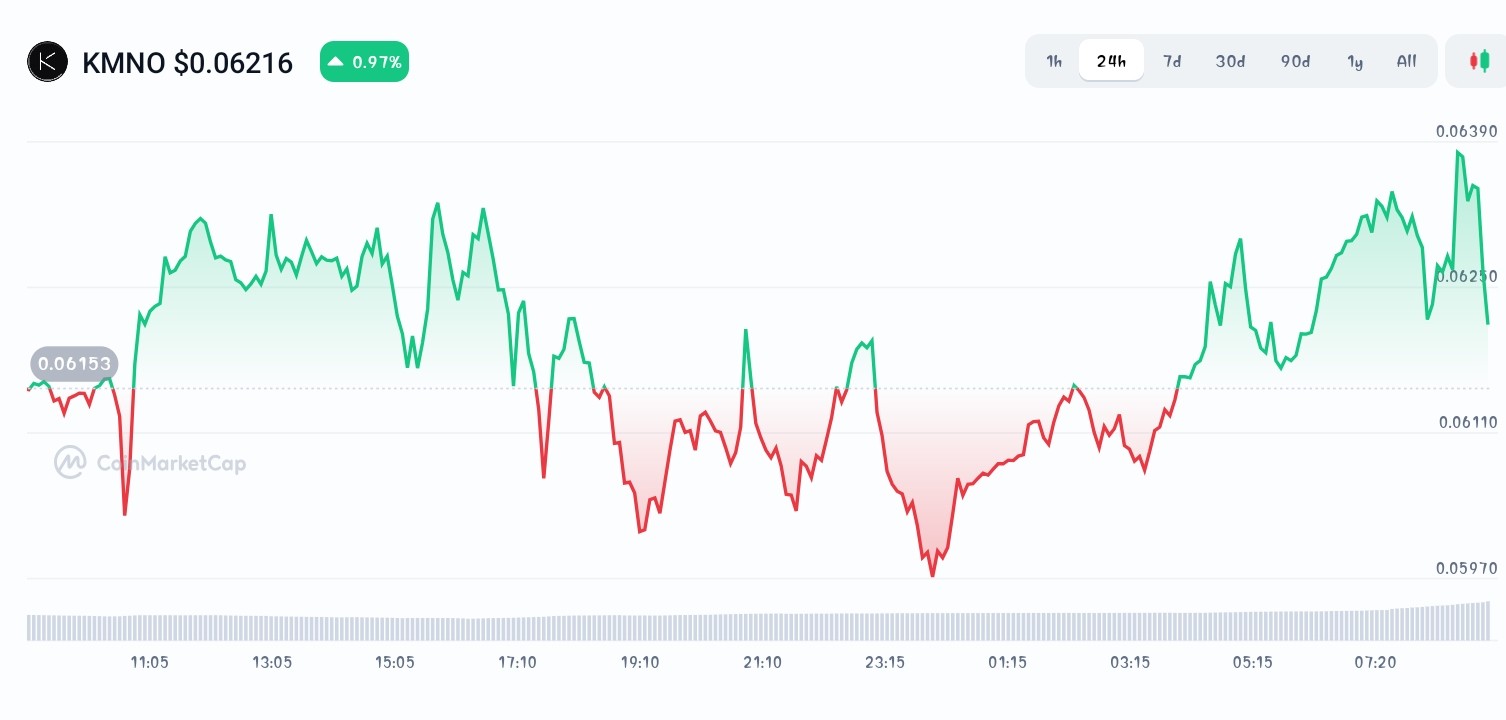The width and height of the screenshot is (1506, 720).
Task: Click the 0.06153 opening price label
Action: point(74,364)
